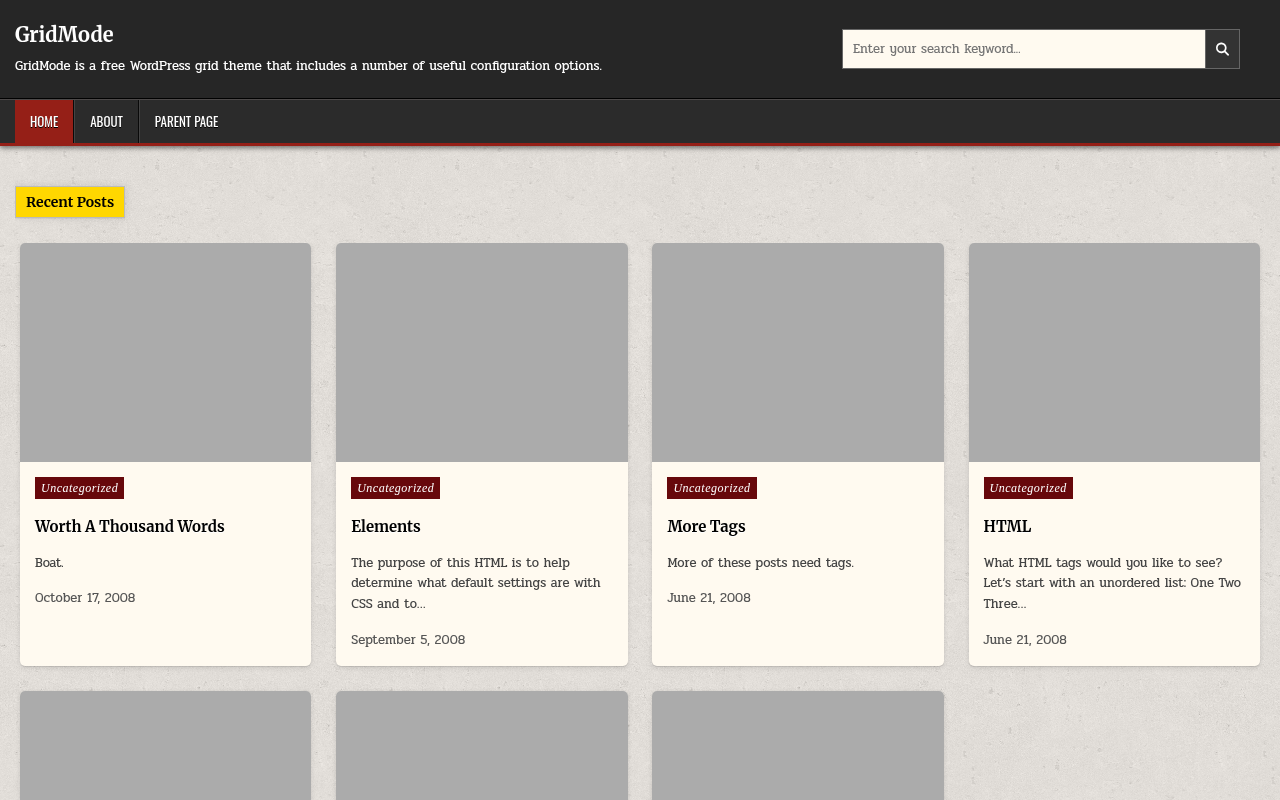
Task: Open the Worth A Thousand Words post
Action: pos(130,526)
